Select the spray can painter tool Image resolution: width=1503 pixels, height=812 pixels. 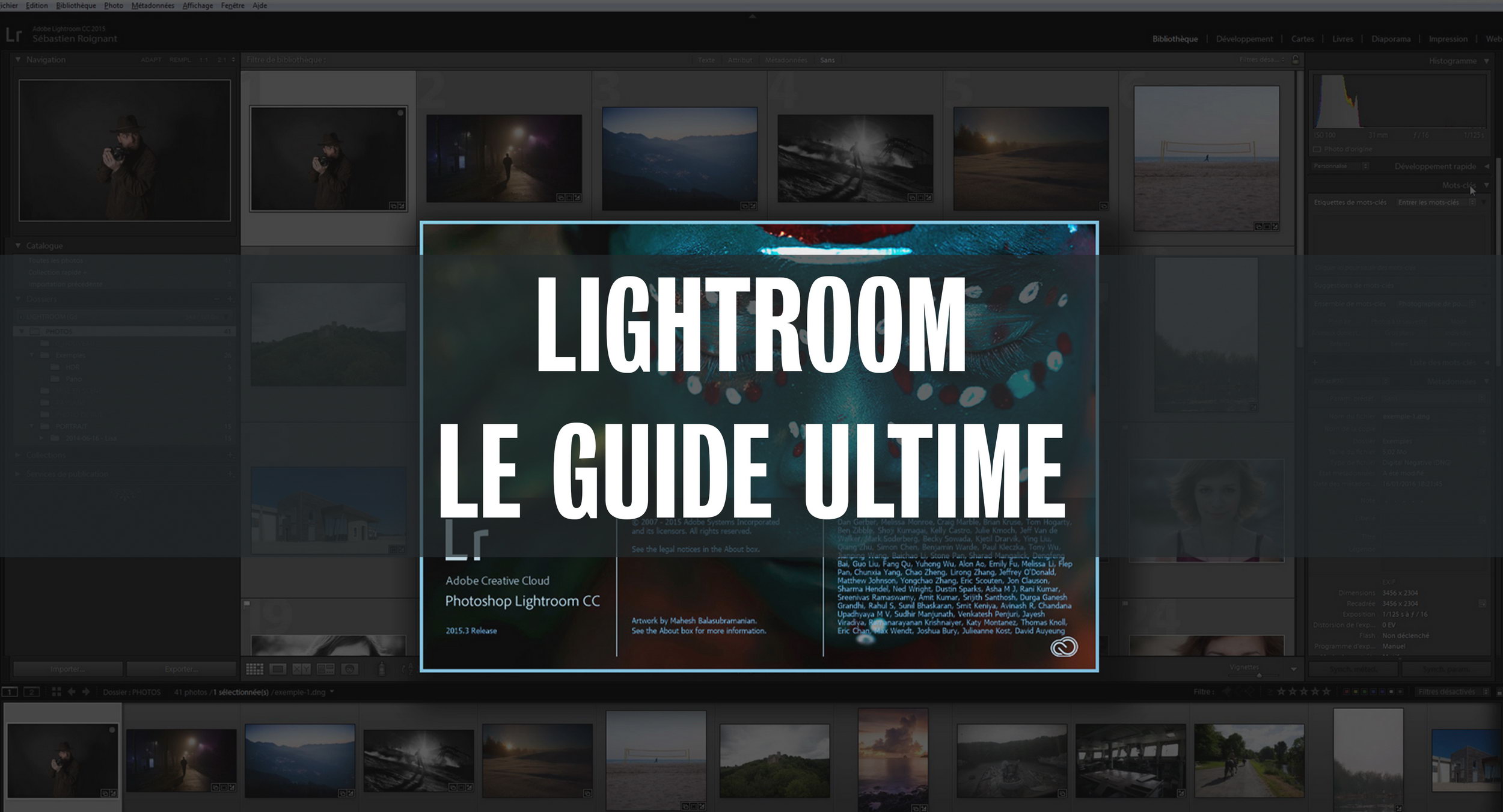pos(381,668)
